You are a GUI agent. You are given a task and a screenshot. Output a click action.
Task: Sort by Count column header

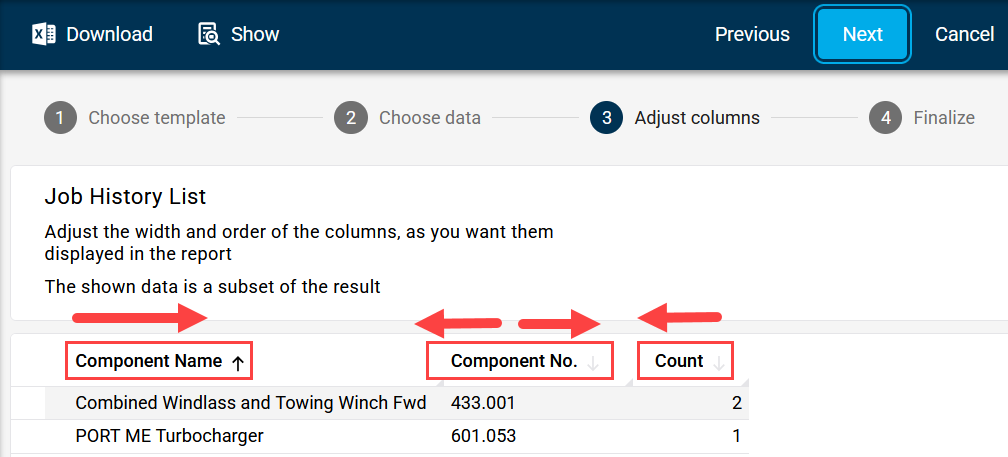pyautogui.click(x=678, y=361)
